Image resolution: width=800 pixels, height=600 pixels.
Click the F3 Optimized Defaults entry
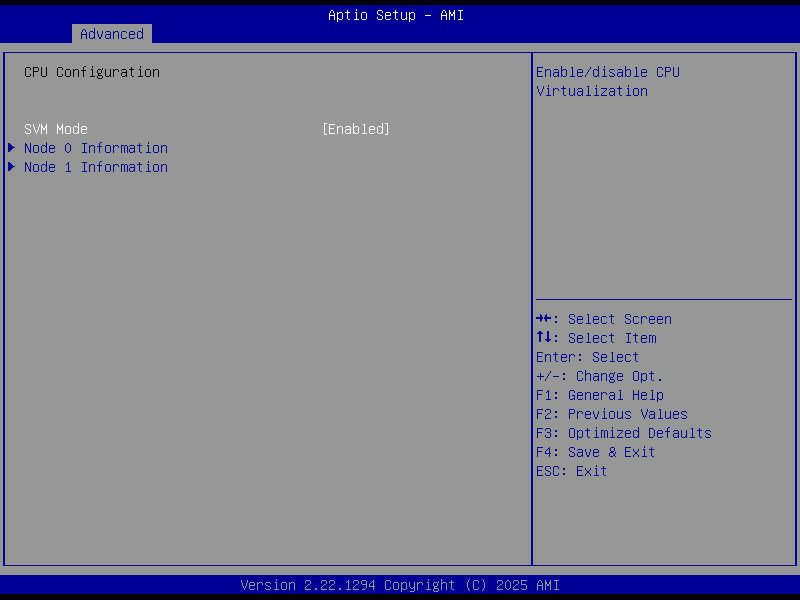tap(623, 433)
